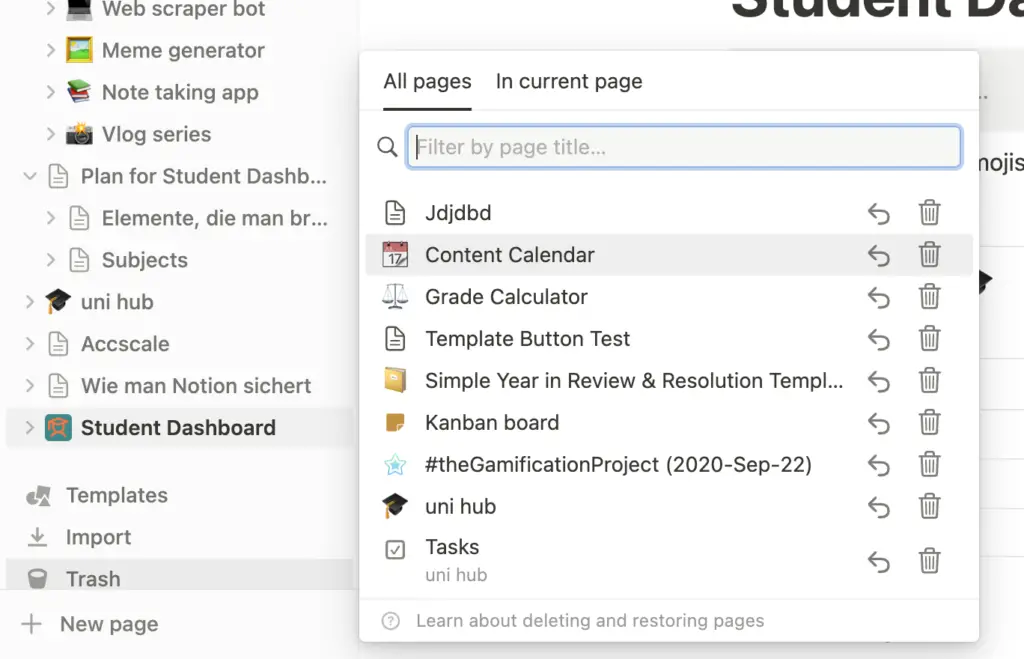Viewport: 1024px width, 659px height.
Task: Switch to the In current page tab
Action: (569, 82)
